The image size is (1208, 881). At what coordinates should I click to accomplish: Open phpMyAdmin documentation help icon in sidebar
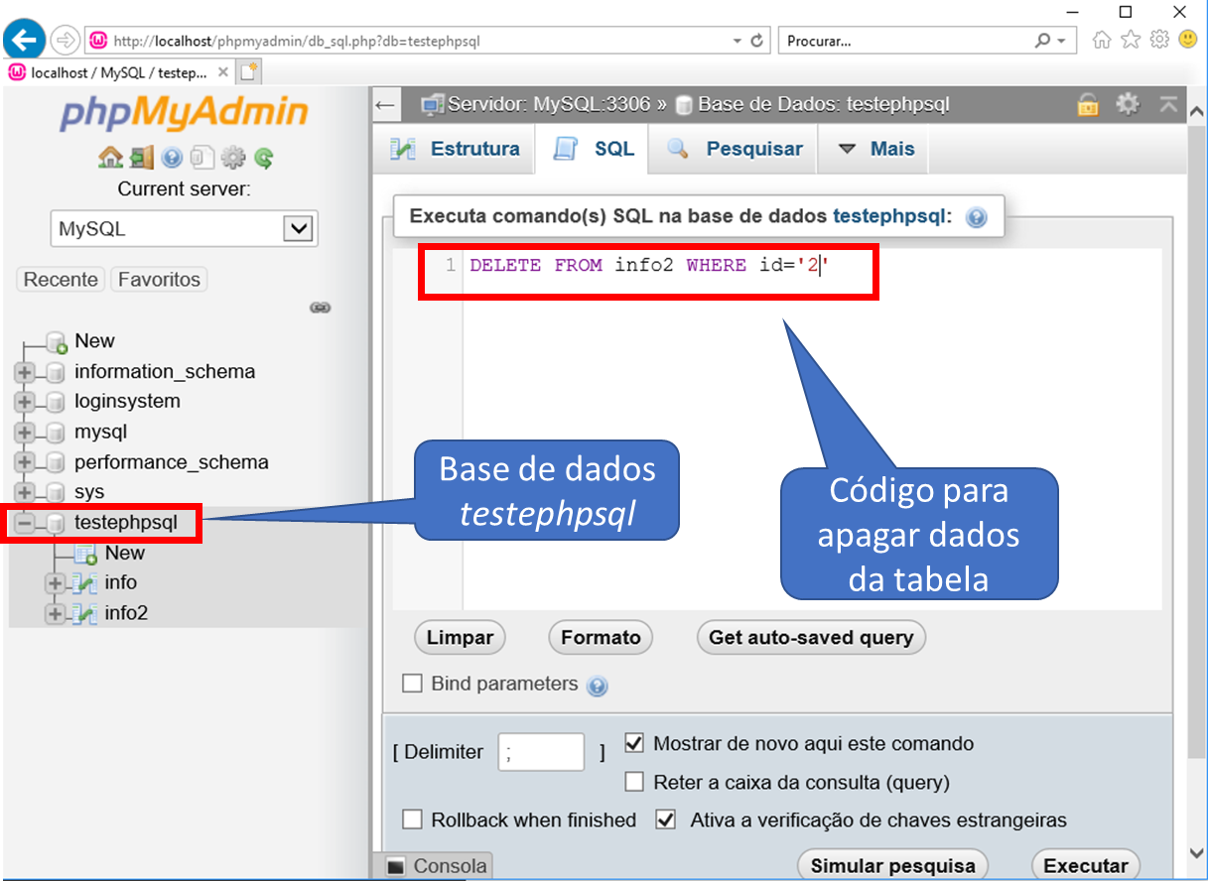click(x=172, y=158)
